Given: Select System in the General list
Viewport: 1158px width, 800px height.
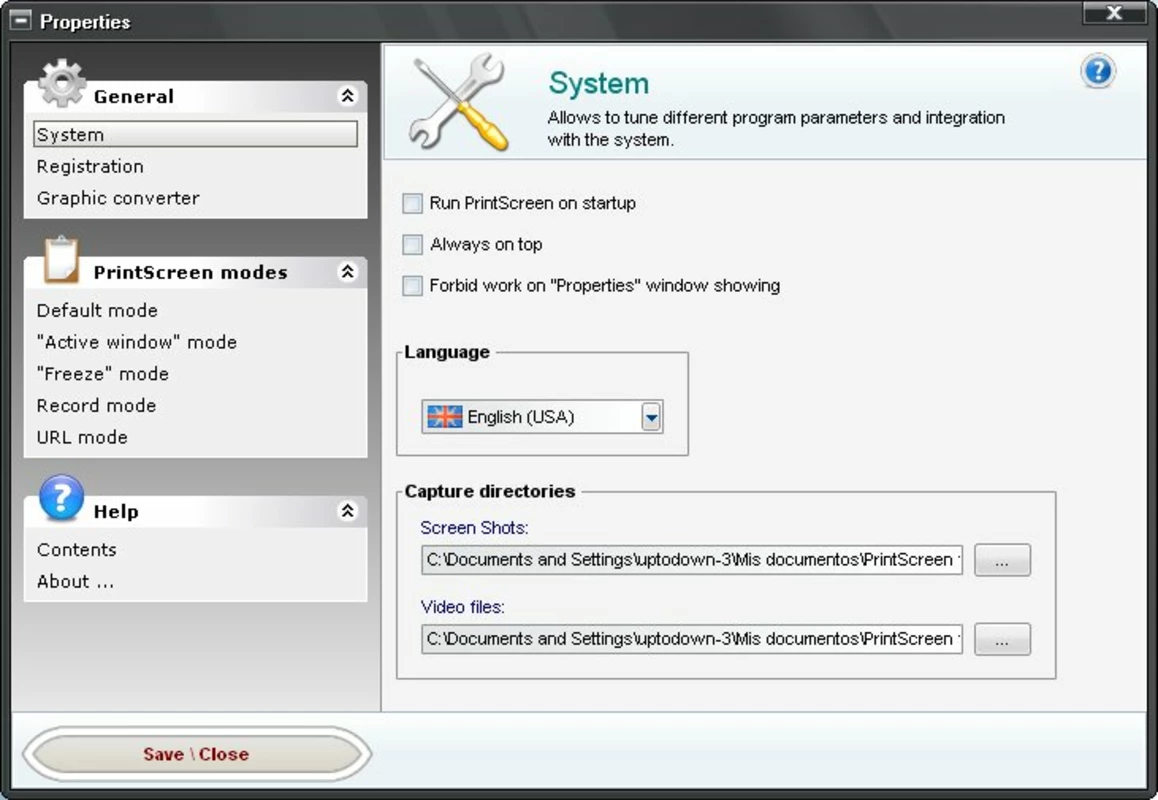Looking at the screenshot, I should [x=195, y=134].
